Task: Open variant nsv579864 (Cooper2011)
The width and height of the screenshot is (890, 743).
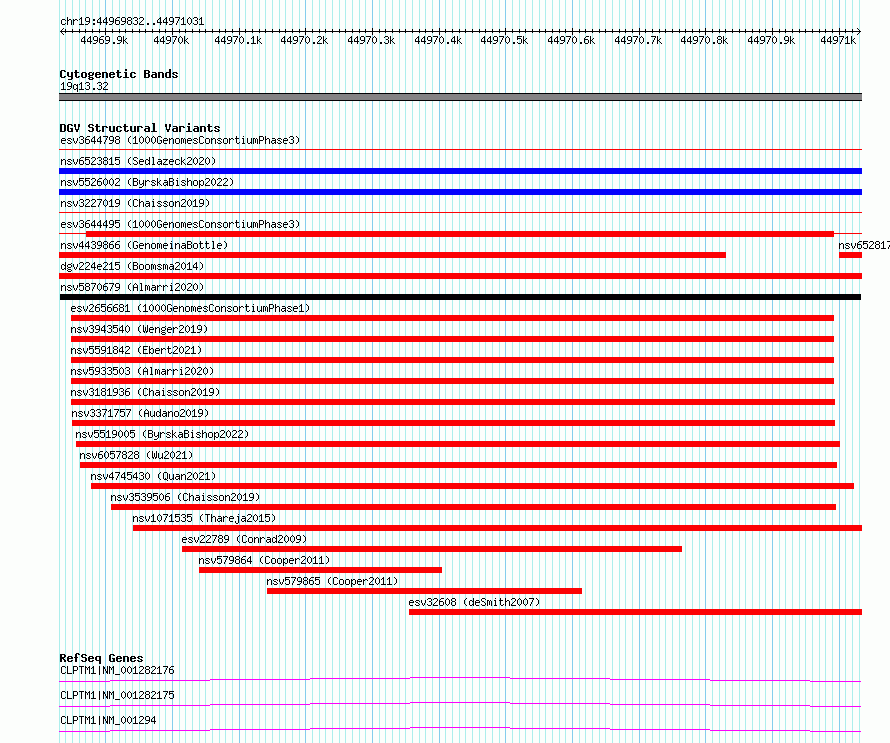Action: (264, 560)
